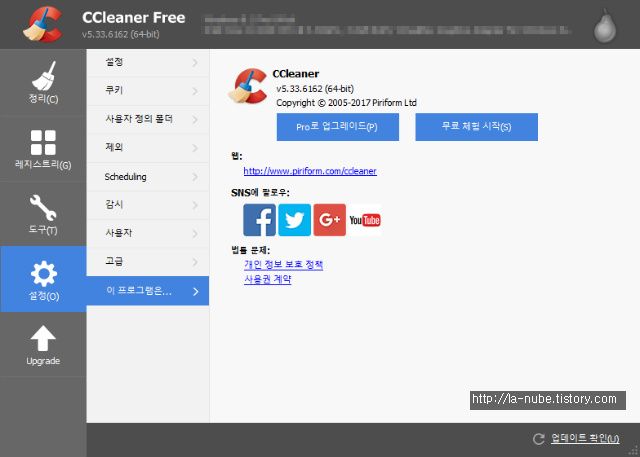Click the chevron next to 이 프로그램은...
The width and height of the screenshot is (640, 457).
pos(196,291)
